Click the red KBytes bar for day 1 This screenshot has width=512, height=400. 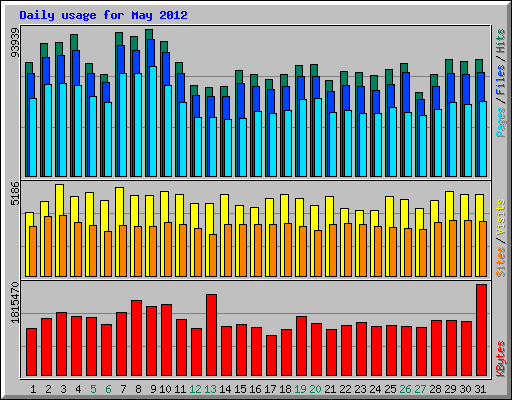31,352
